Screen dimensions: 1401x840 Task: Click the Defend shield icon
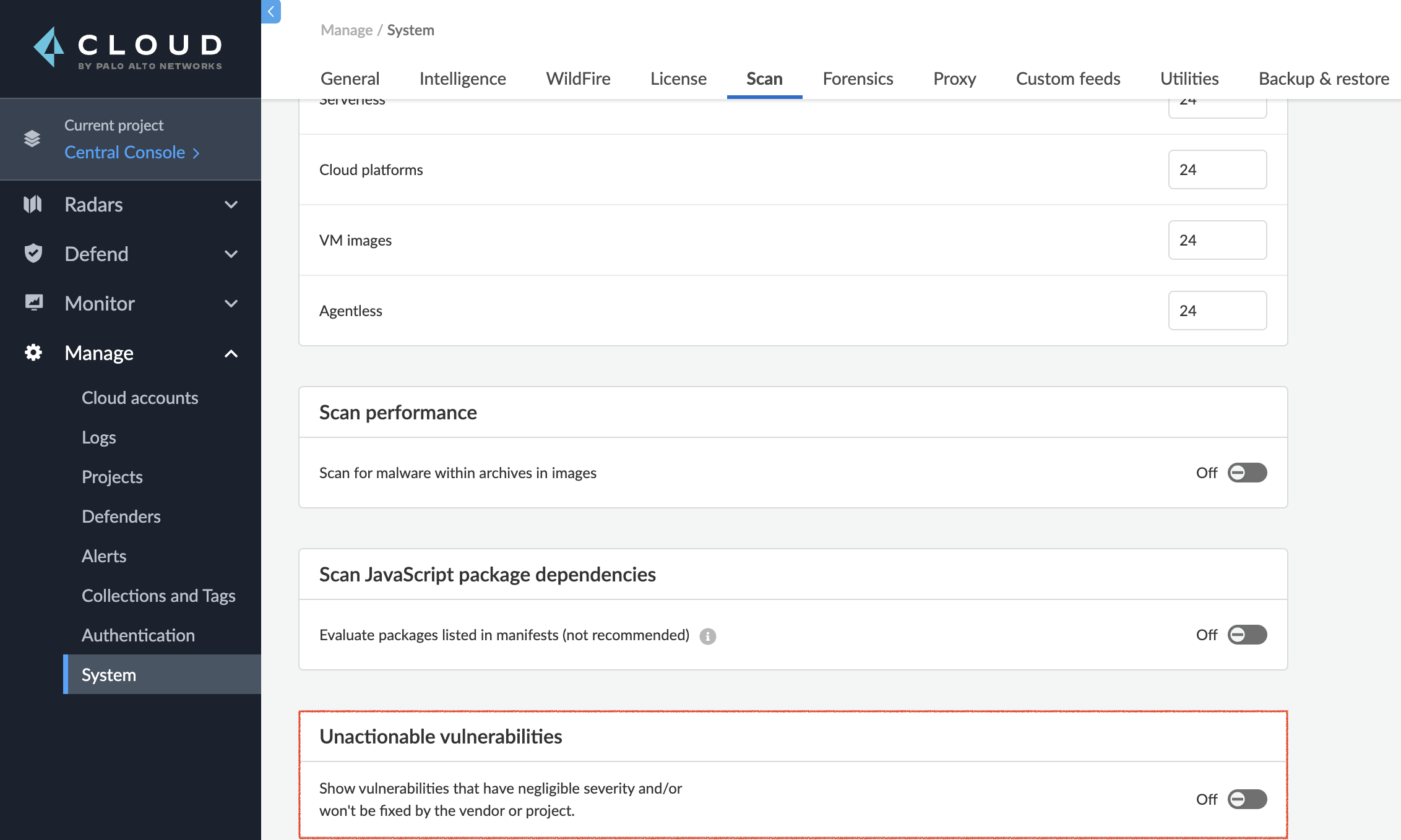tap(33, 254)
